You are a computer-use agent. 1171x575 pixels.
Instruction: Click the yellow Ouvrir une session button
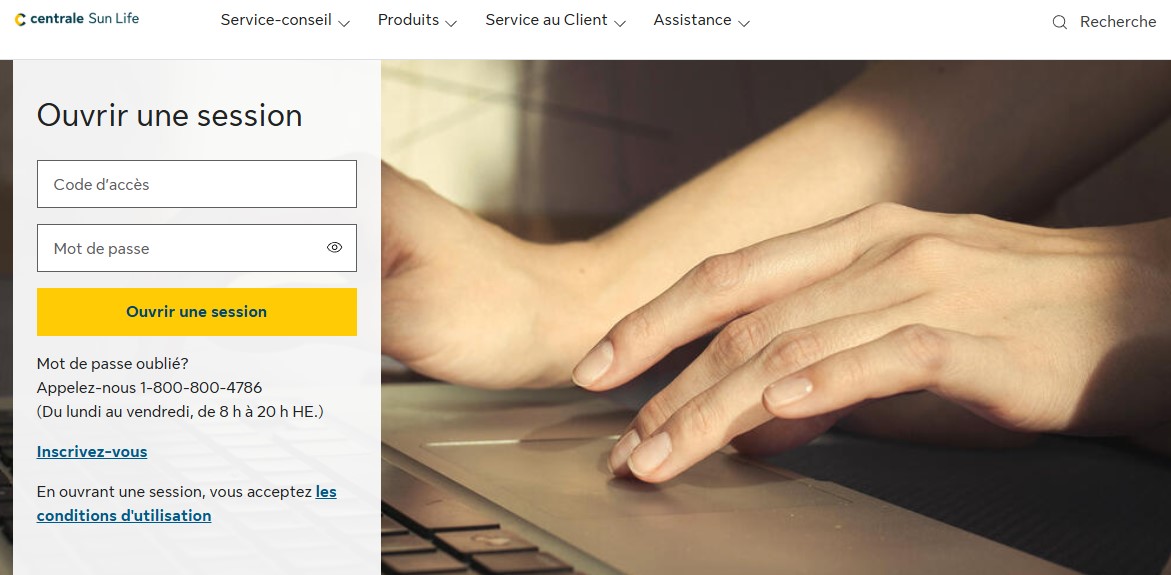[197, 312]
